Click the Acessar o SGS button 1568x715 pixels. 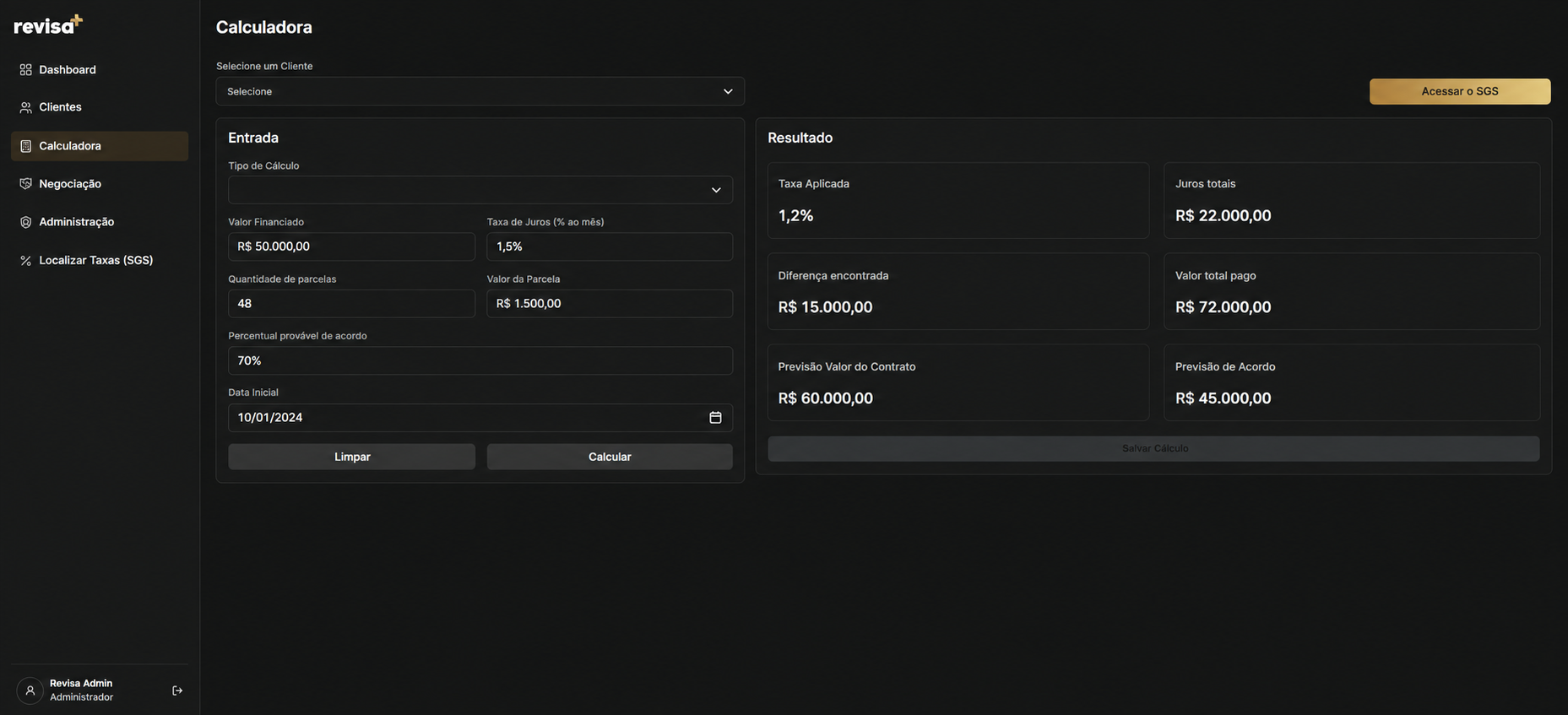click(x=1459, y=91)
